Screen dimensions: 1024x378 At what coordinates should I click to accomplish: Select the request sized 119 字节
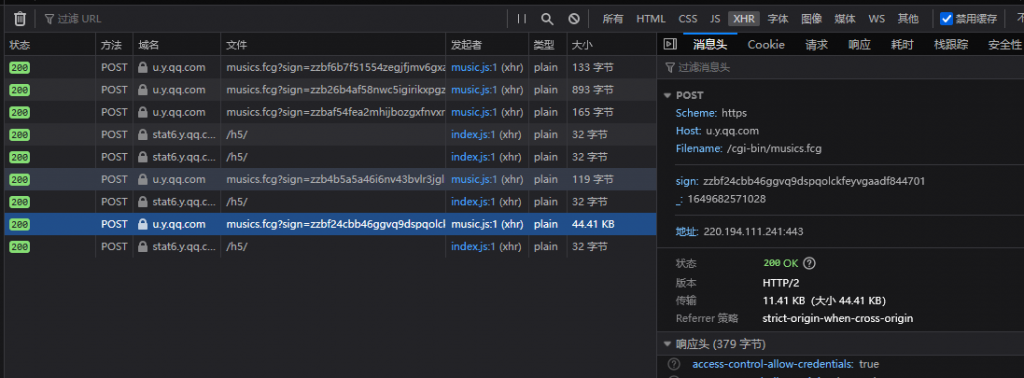(330, 180)
